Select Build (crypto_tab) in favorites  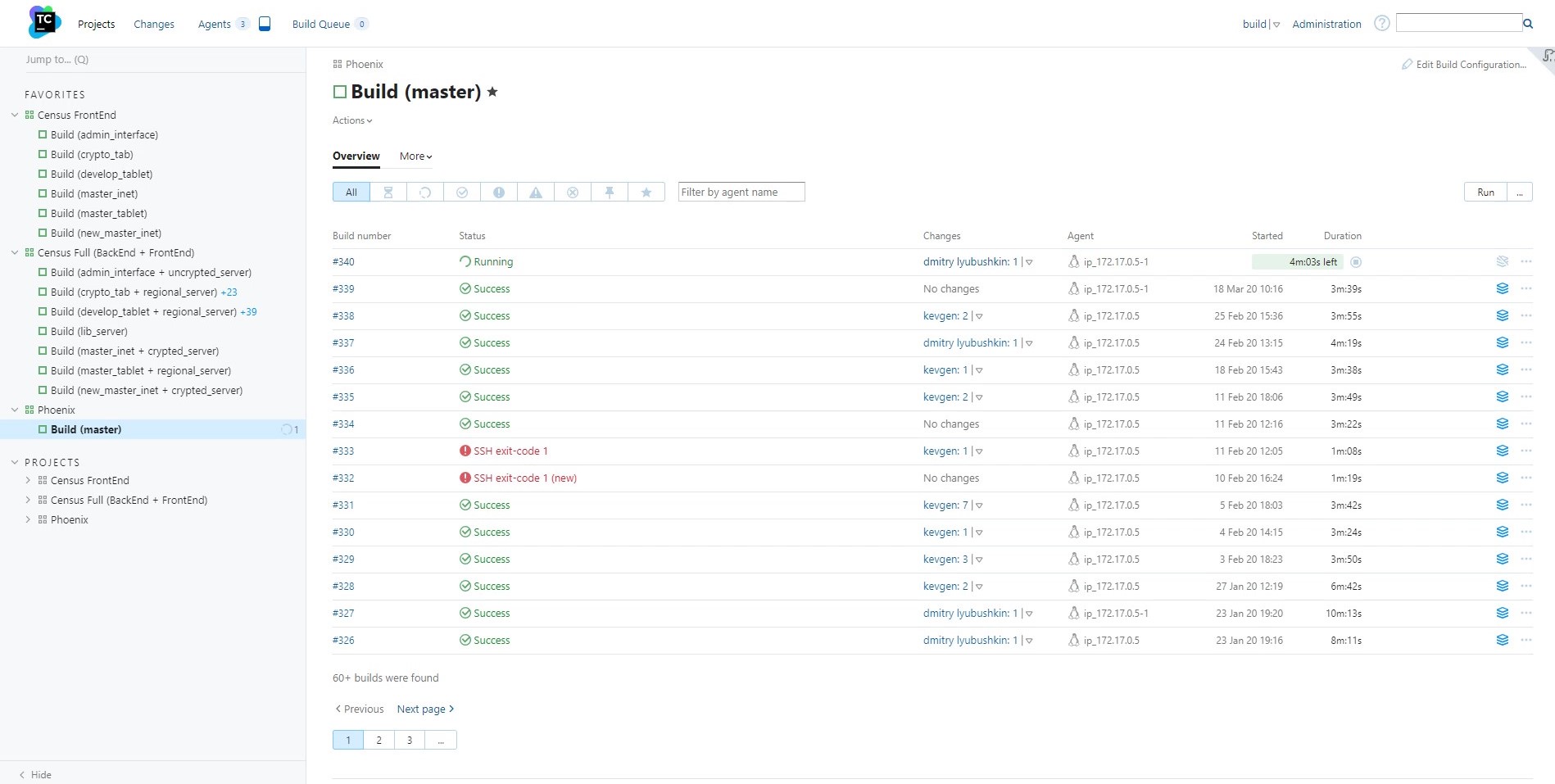pyautogui.click(x=92, y=154)
